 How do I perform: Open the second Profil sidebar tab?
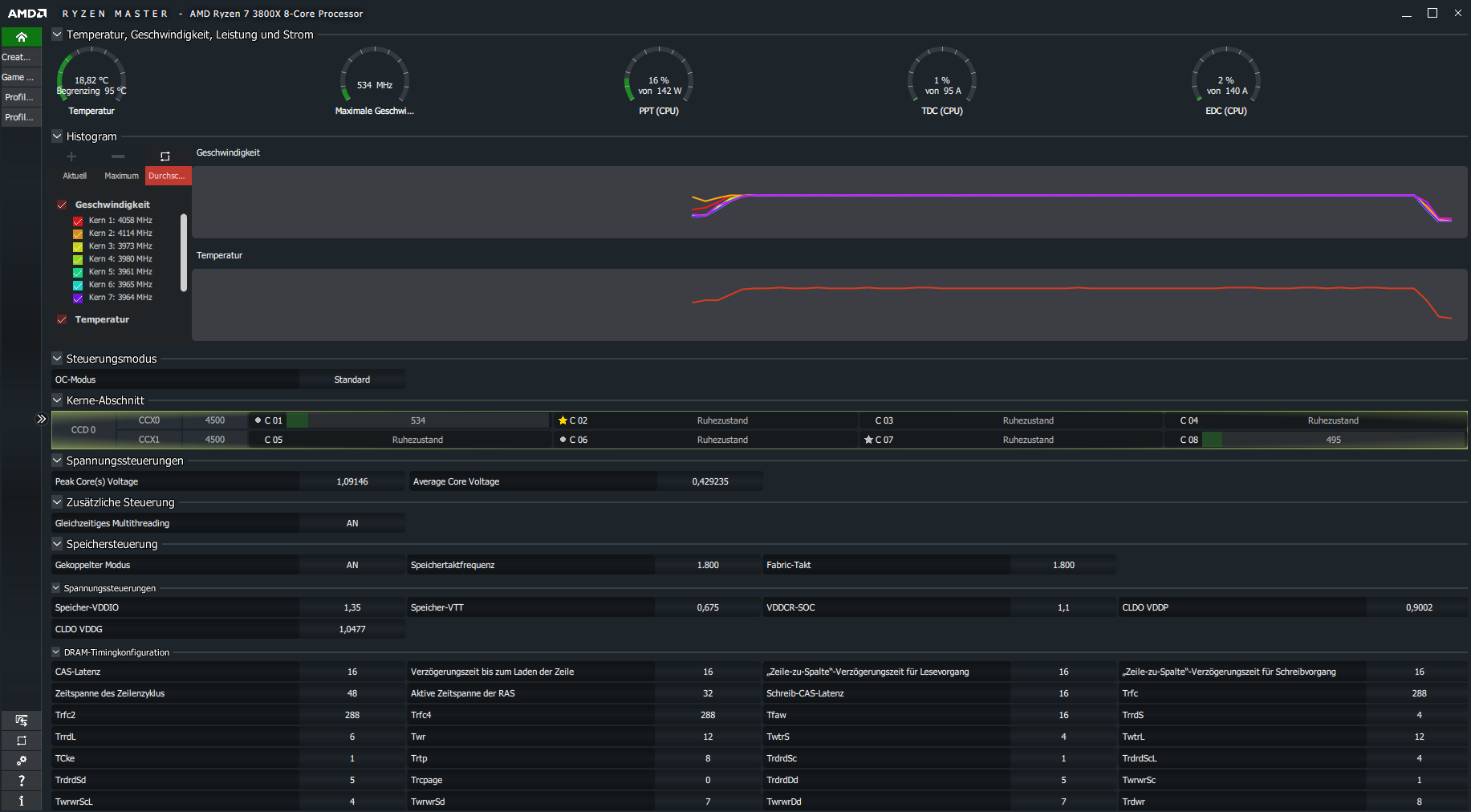[21, 117]
